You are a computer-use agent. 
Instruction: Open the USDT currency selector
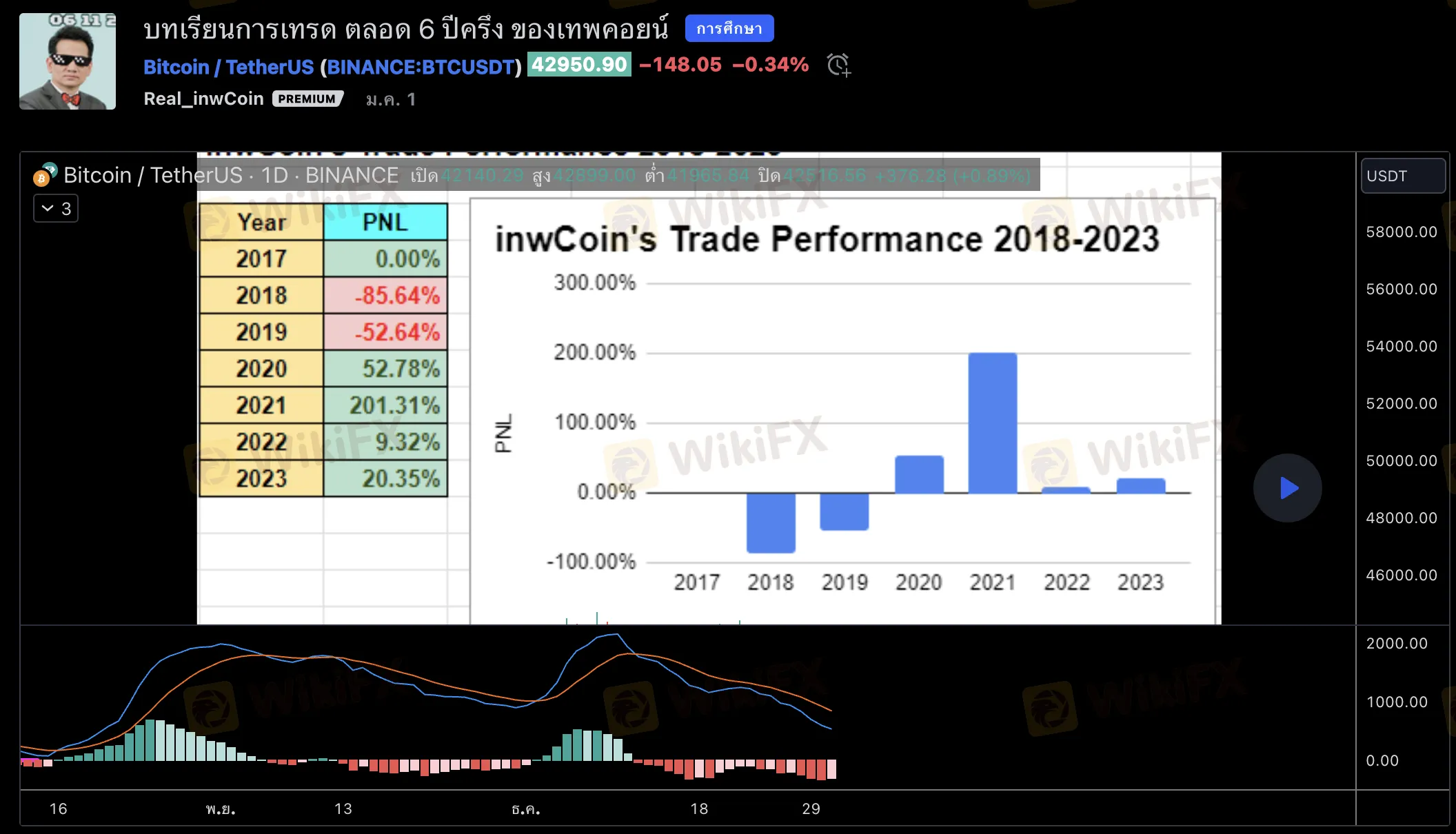(x=1402, y=176)
